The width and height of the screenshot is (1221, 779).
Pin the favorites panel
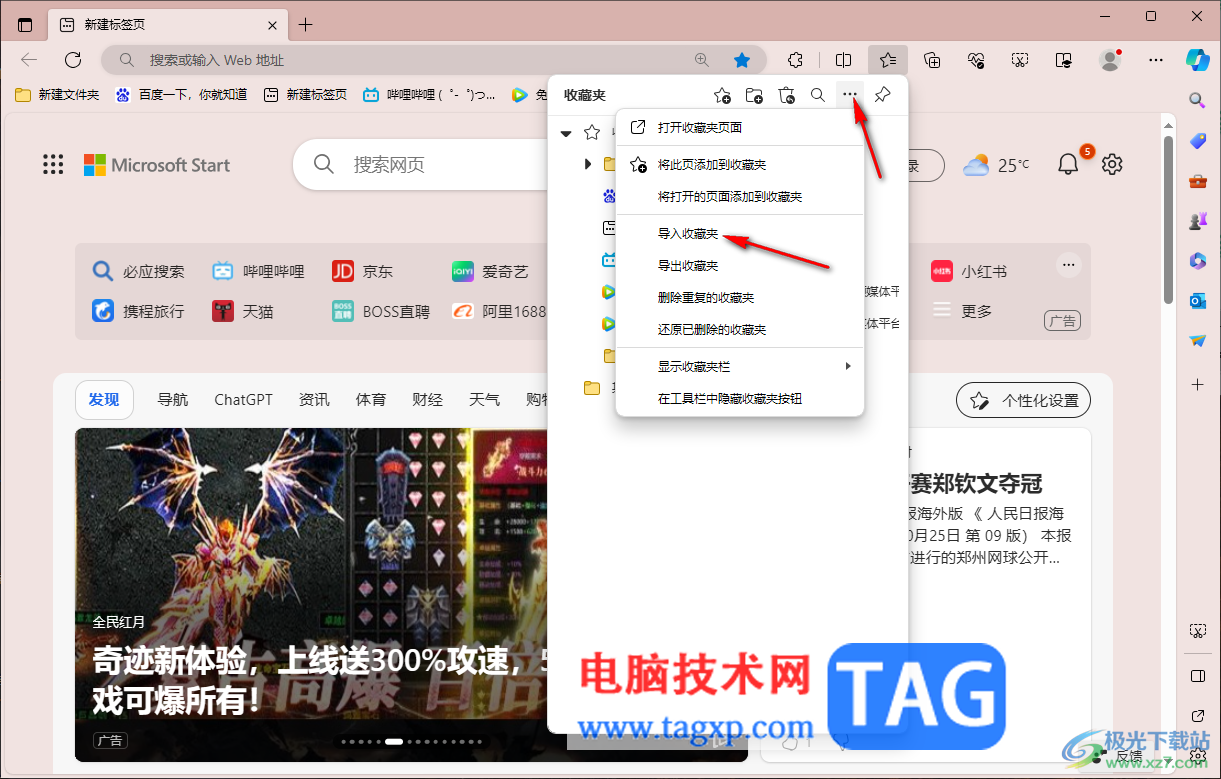point(882,95)
